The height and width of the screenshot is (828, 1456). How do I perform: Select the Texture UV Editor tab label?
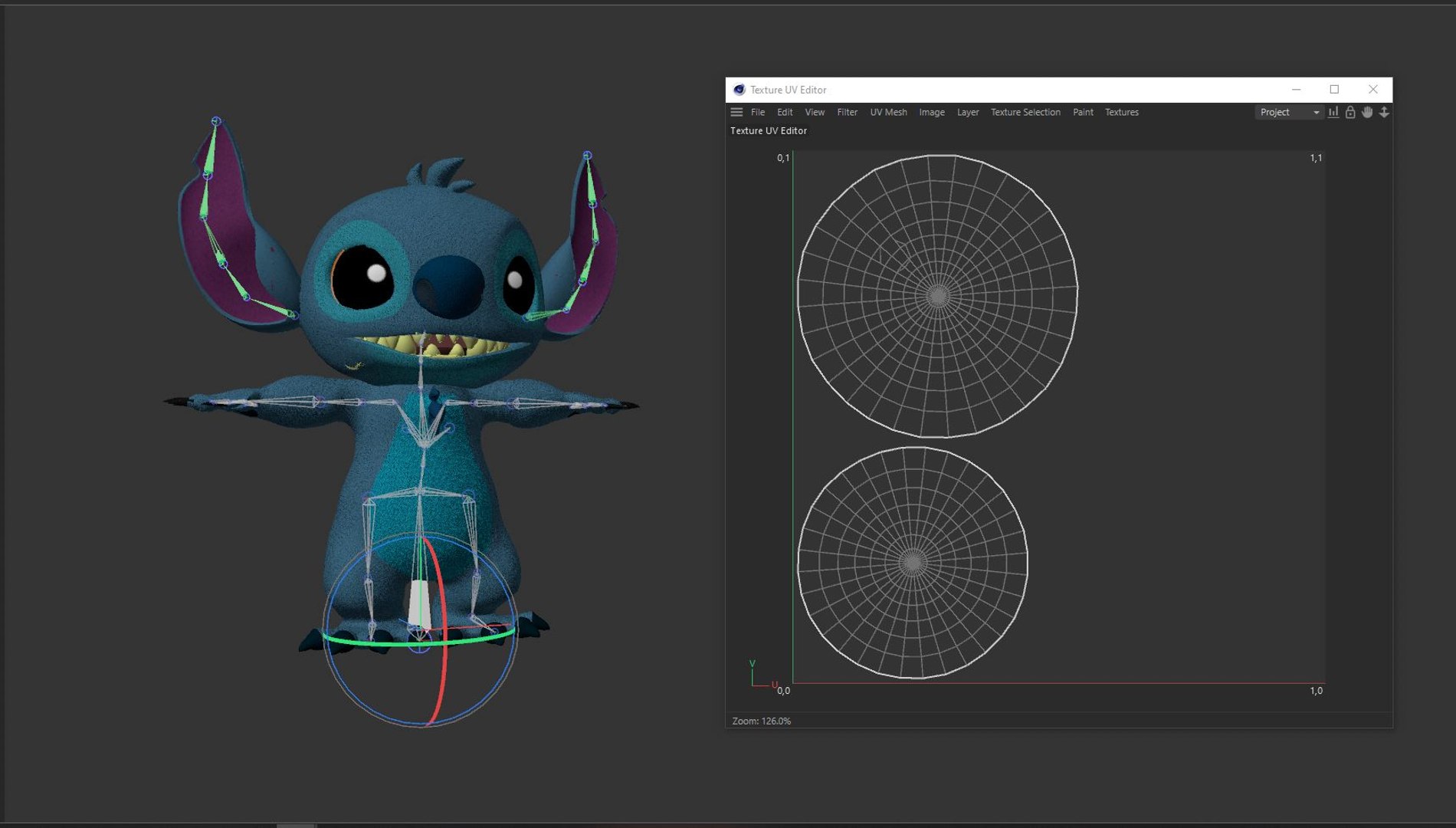pos(769,131)
